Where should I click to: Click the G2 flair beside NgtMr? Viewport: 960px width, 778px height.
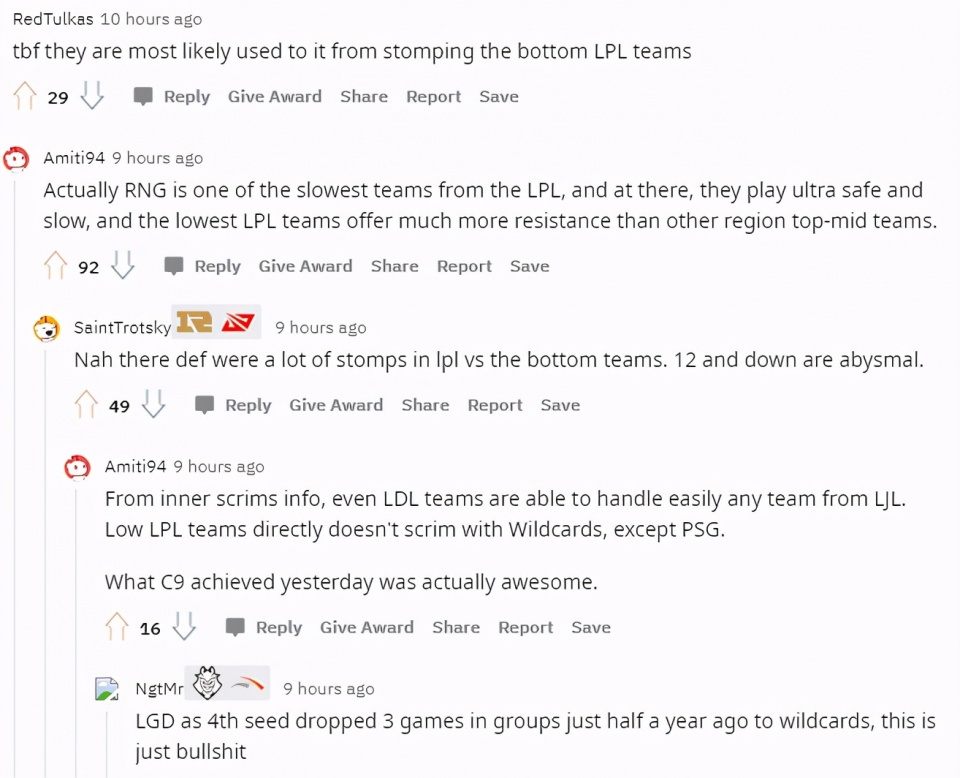tap(208, 683)
